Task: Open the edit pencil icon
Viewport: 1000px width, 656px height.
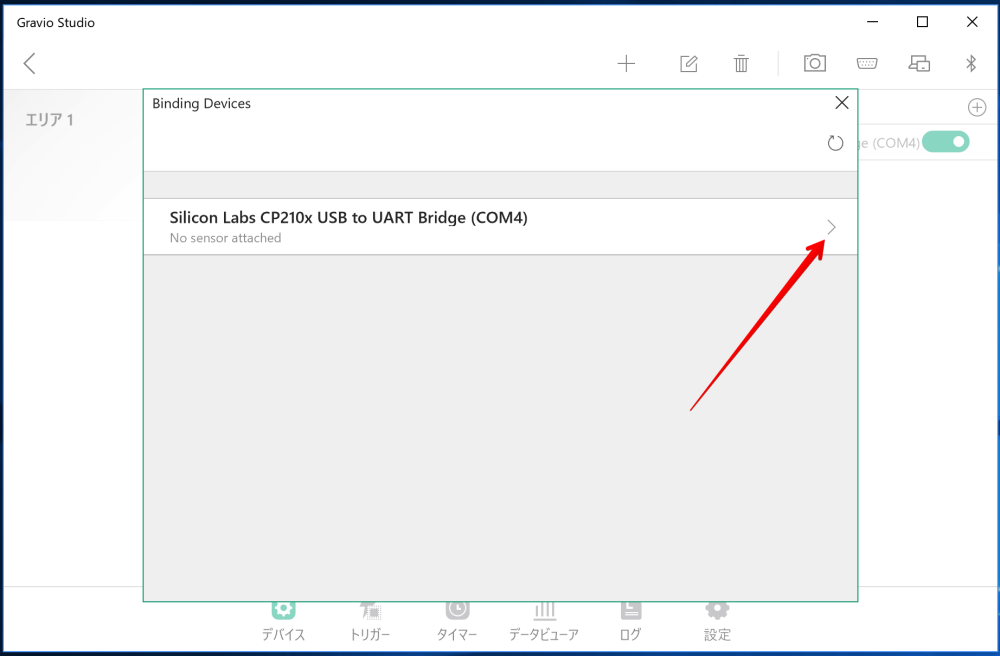Action: pos(689,63)
